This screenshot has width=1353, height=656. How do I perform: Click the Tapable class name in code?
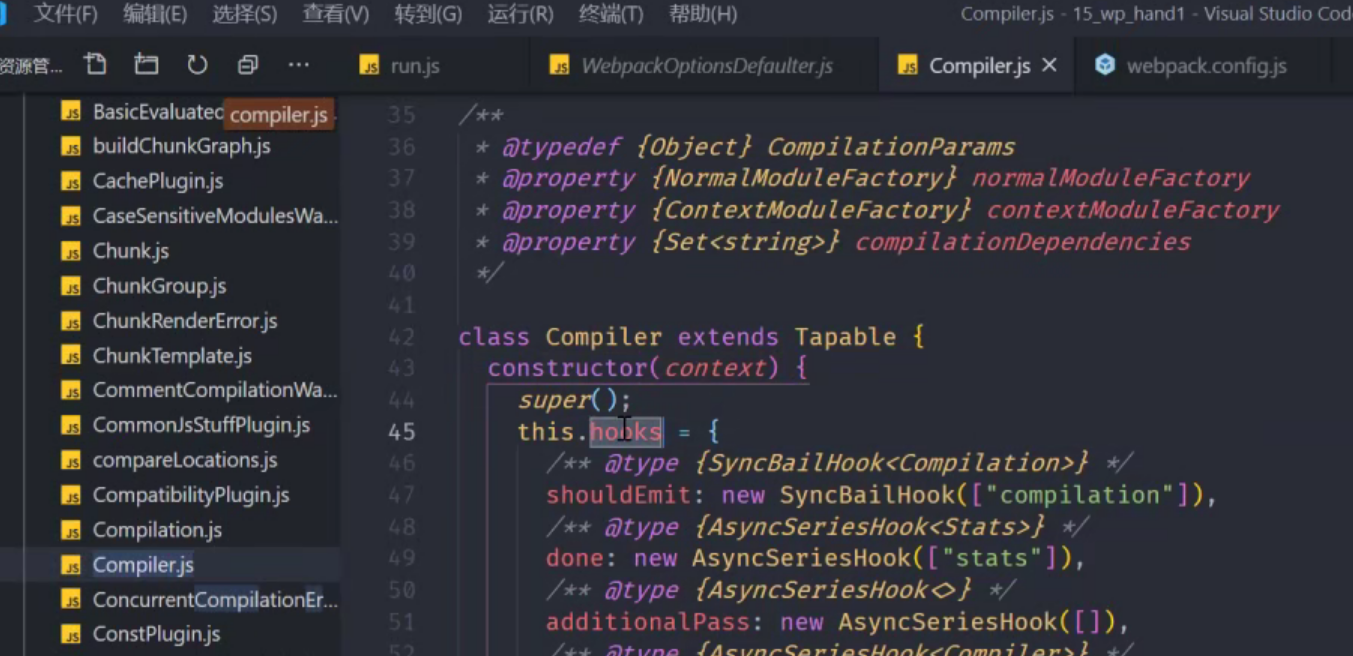pyautogui.click(x=845, y=337)
